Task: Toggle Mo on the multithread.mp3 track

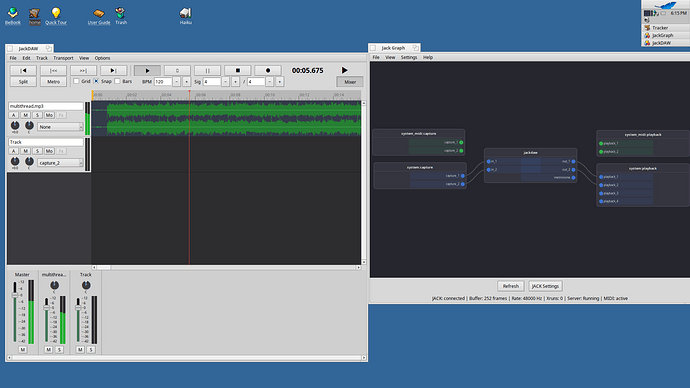Action: [49, 115]
